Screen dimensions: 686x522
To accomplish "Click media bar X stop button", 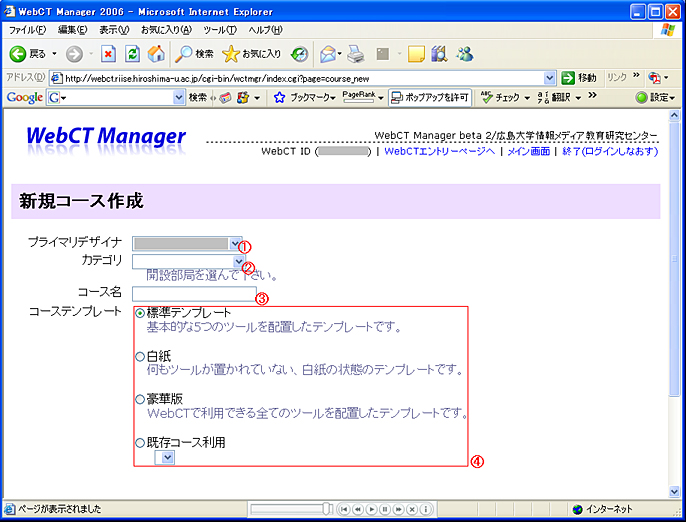I will [412, 509].
